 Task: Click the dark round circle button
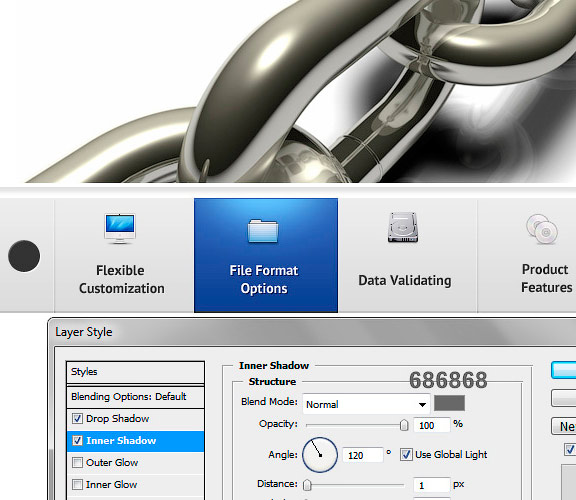(x=24, y=256)
